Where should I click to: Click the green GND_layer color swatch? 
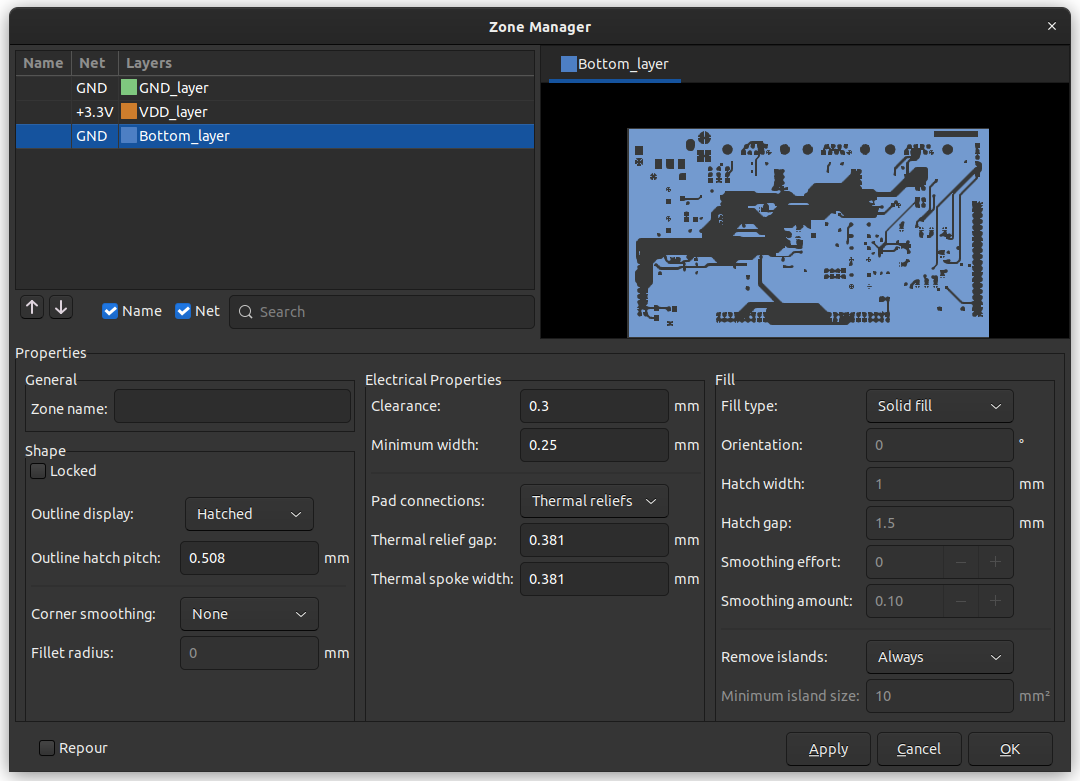click(129, 88)
